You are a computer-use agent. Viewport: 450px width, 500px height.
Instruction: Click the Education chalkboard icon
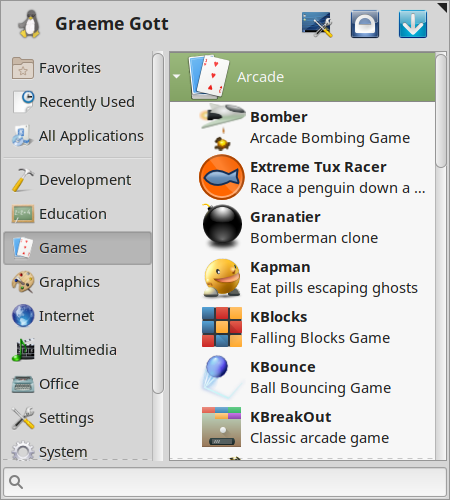point(23,214)
